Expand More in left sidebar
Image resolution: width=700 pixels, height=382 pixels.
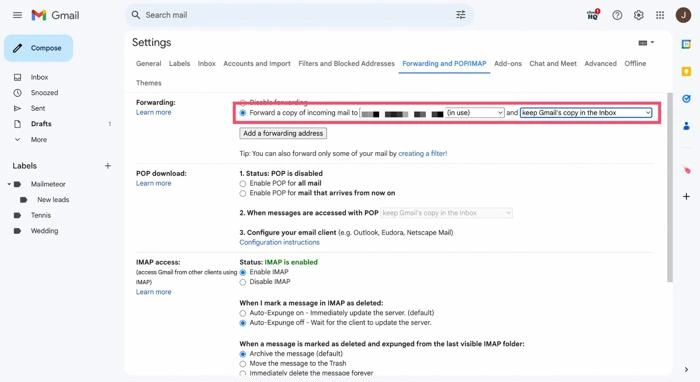click(x=39, y=140)
